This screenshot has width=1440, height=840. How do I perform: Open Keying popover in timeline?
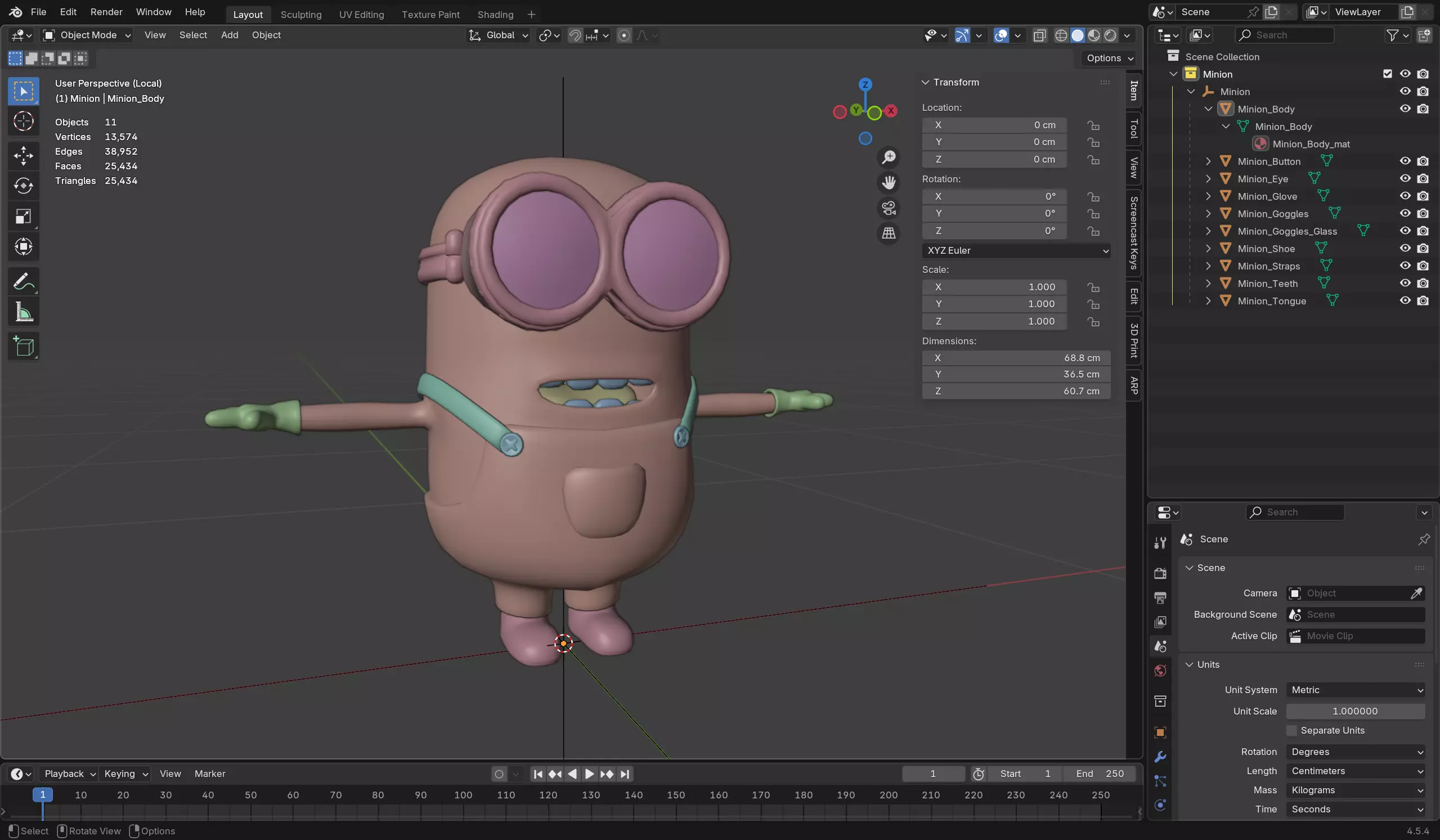click(x=125, y=774)
